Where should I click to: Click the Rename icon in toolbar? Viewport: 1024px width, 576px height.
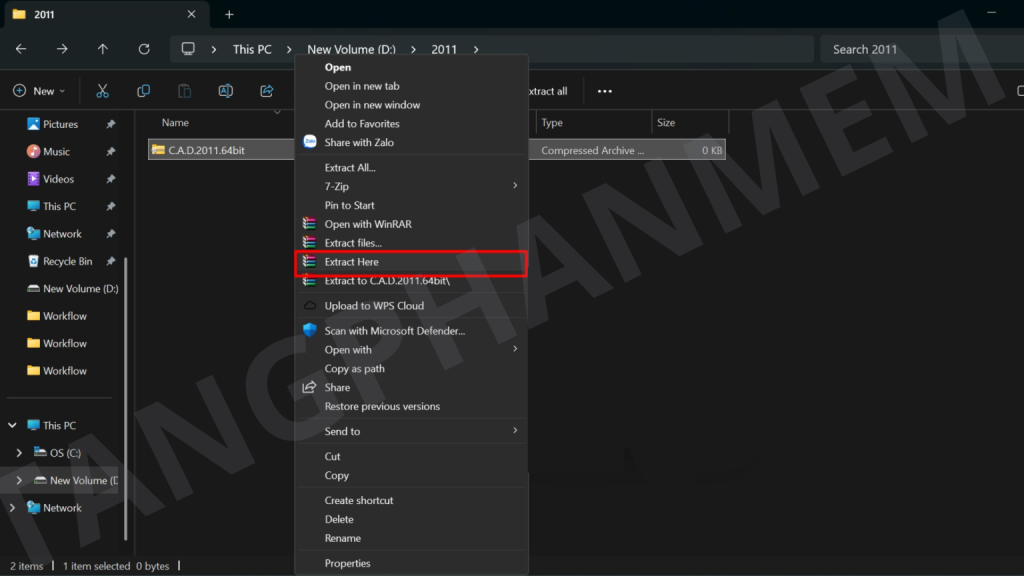point(226,91)
